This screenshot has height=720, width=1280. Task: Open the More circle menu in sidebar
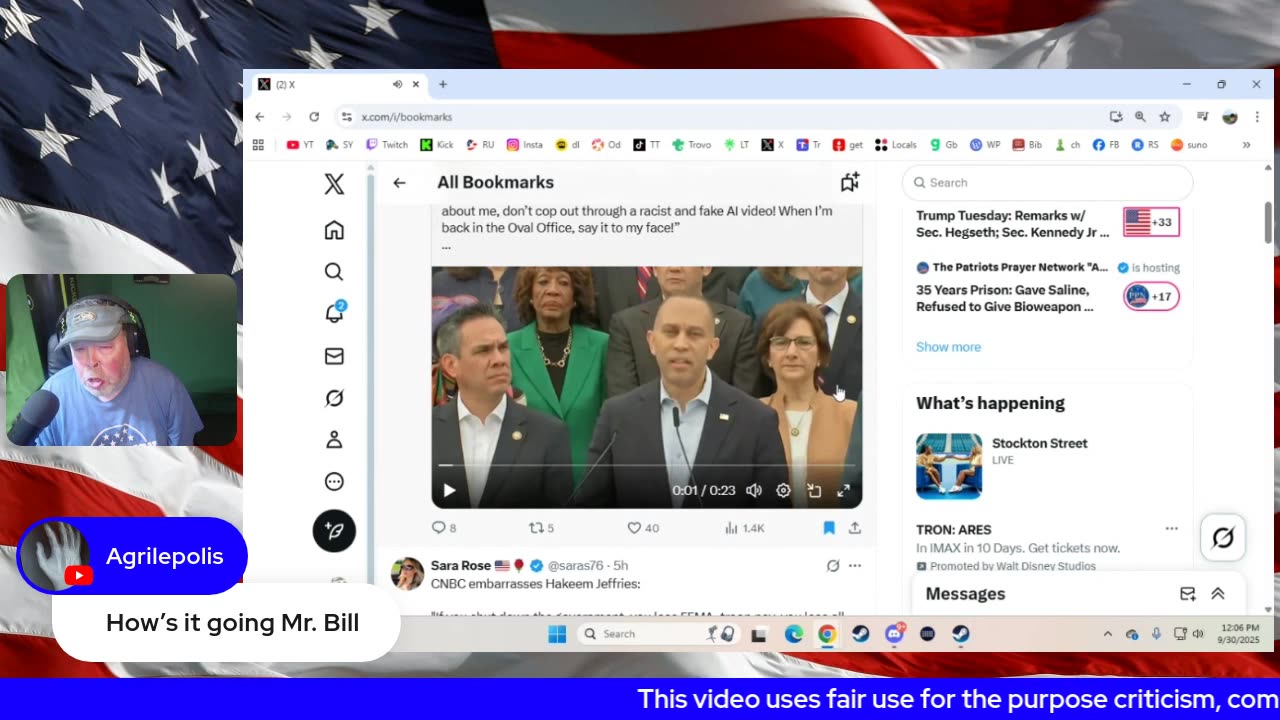[x=334, y=481]
